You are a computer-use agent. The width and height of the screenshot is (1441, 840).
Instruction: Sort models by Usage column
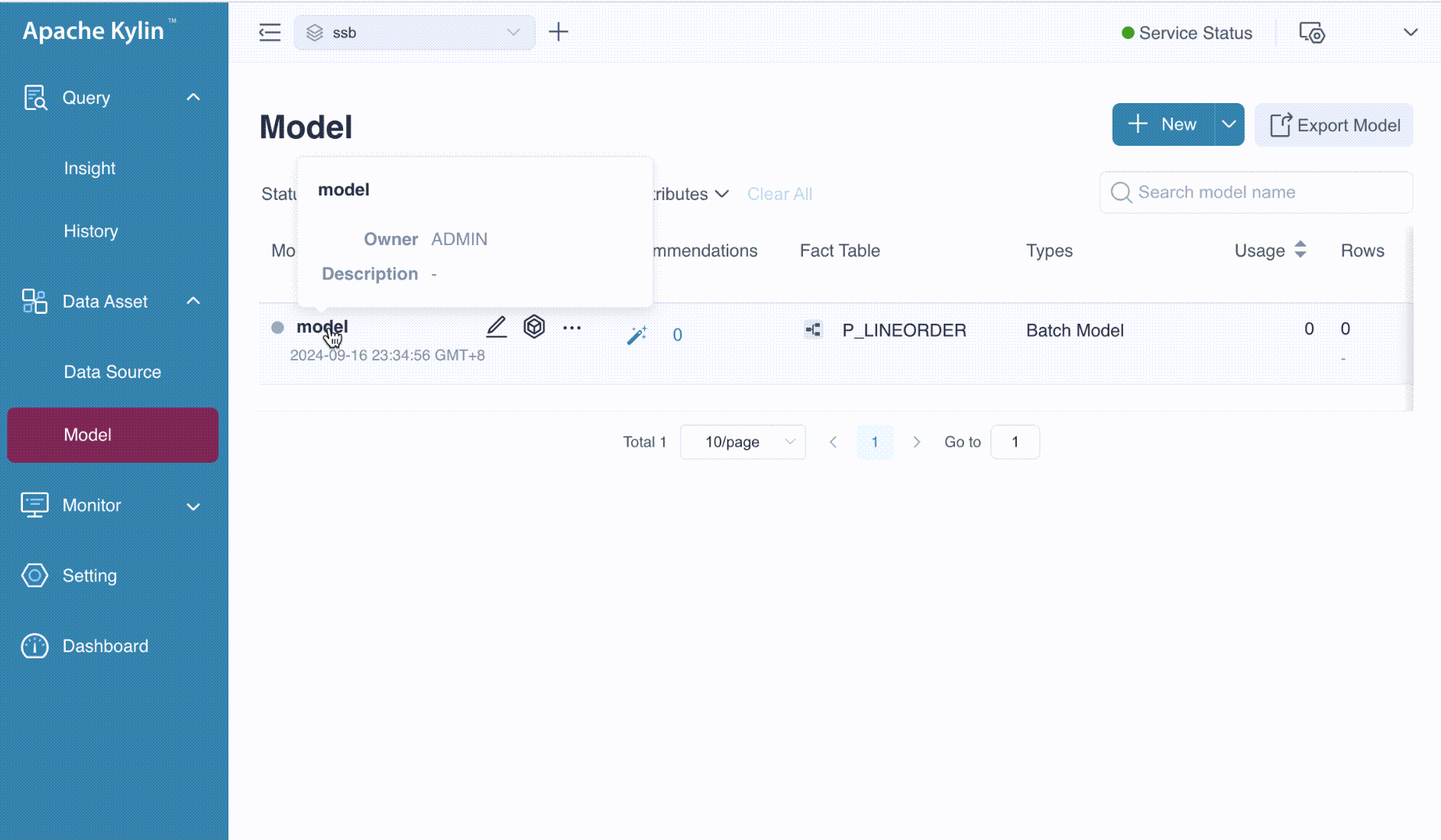1300,250
